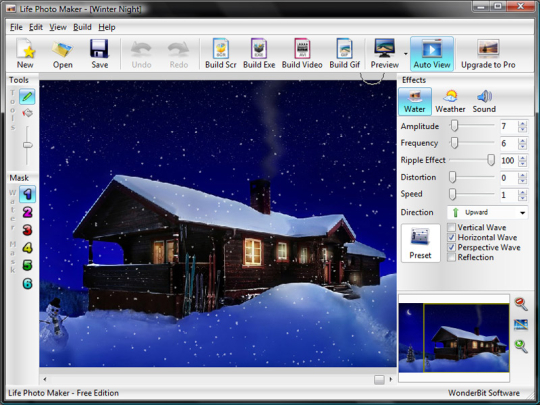Click the red zoom out magnifier
Viewport: 540px width, 405px height.
[521, 304]
